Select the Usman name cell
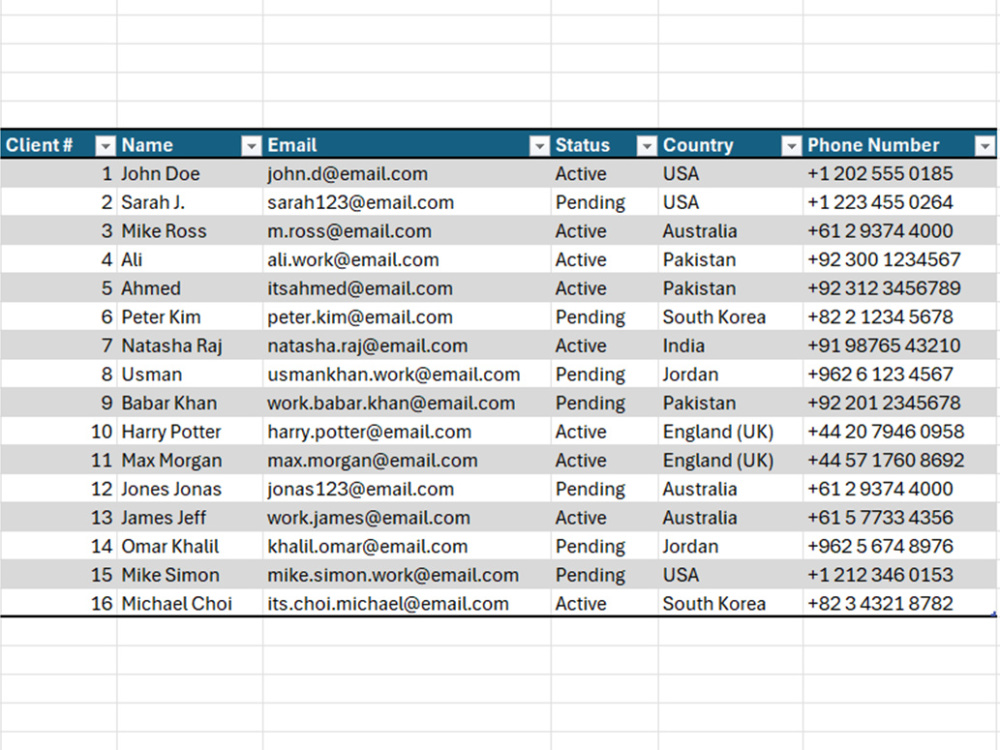This screenshot has width=1000, height=750. coord(189,374)
